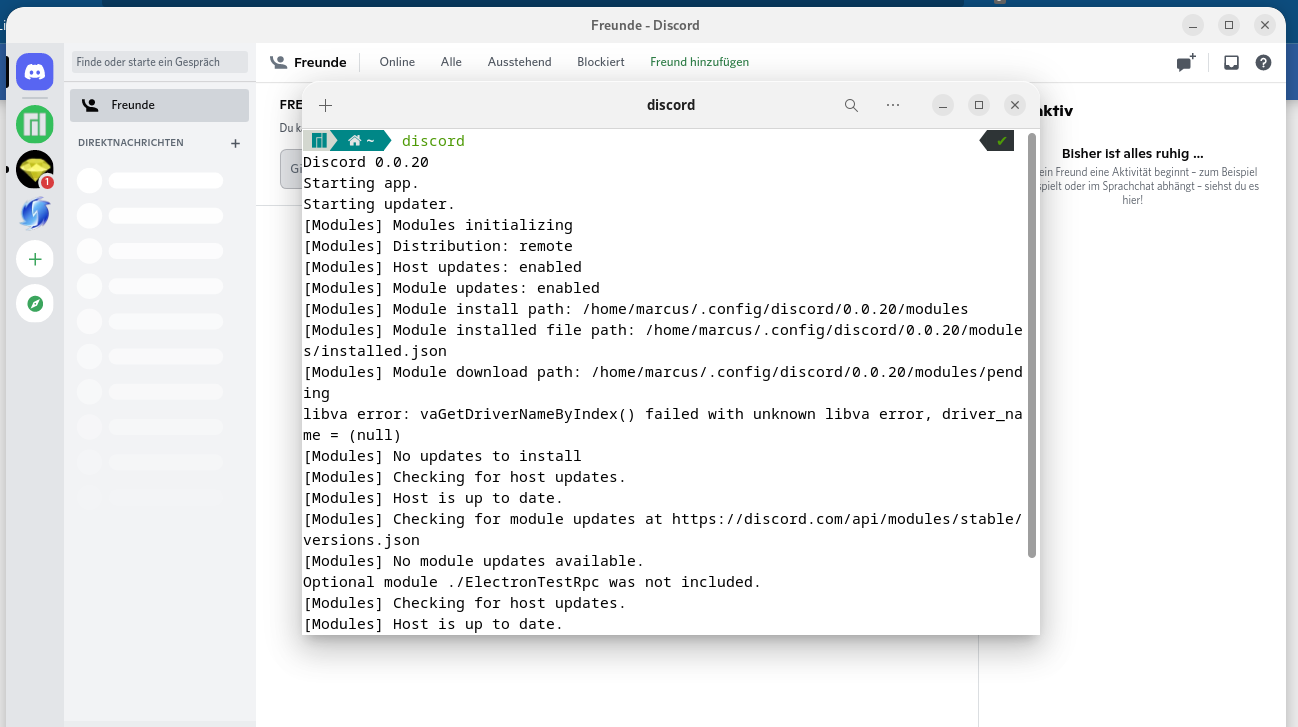
Task: Click the green checkmark status in terminal
Action: pos(1001,141)
